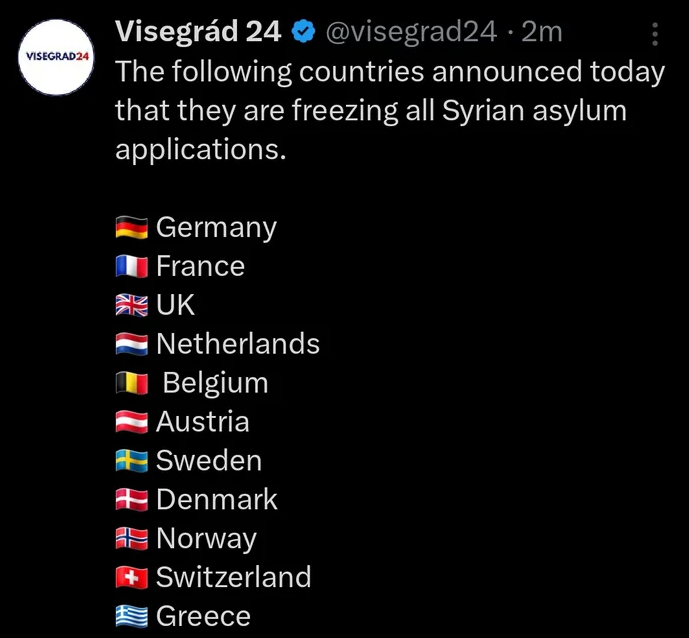Click the Belgium flag emoji
Screen dimensions: 689x638
coord(132,383)
